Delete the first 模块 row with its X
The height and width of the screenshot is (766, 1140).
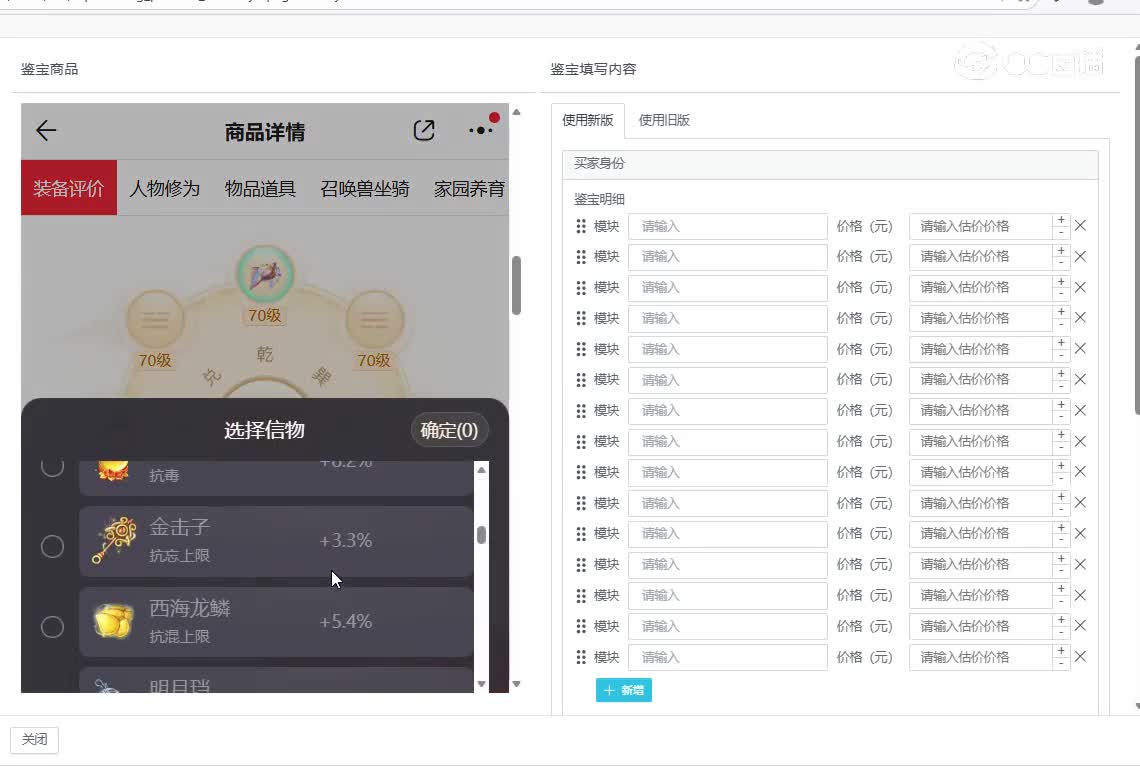(x=1080, y=226)
